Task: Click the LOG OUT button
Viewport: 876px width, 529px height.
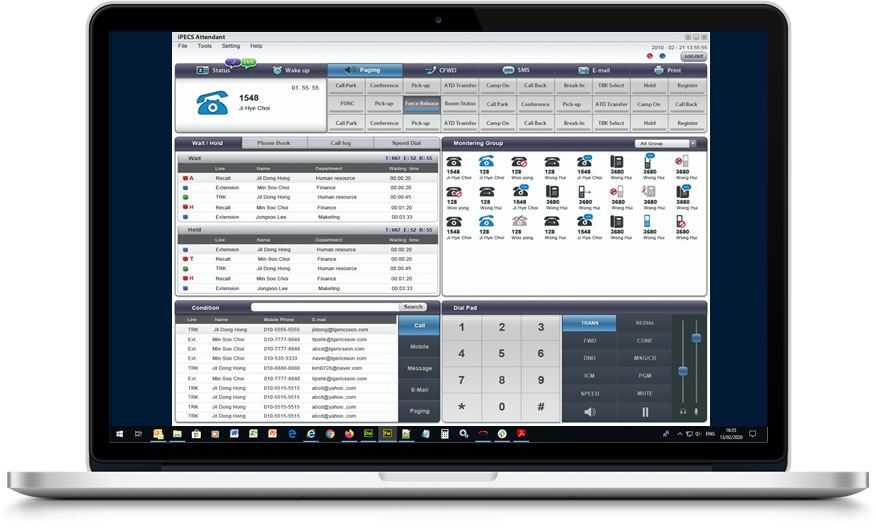Action: click(693, 57)
